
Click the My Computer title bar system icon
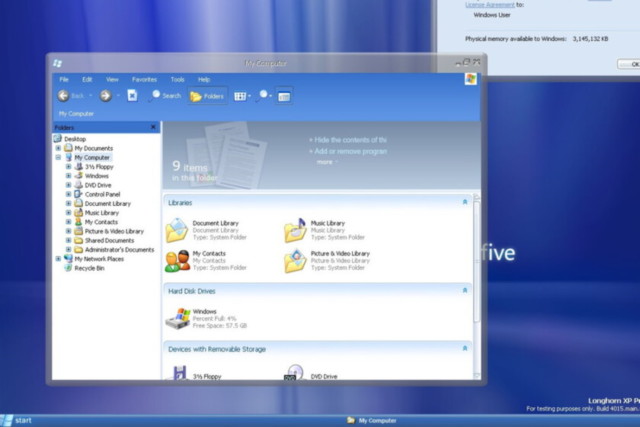(58, 63)
